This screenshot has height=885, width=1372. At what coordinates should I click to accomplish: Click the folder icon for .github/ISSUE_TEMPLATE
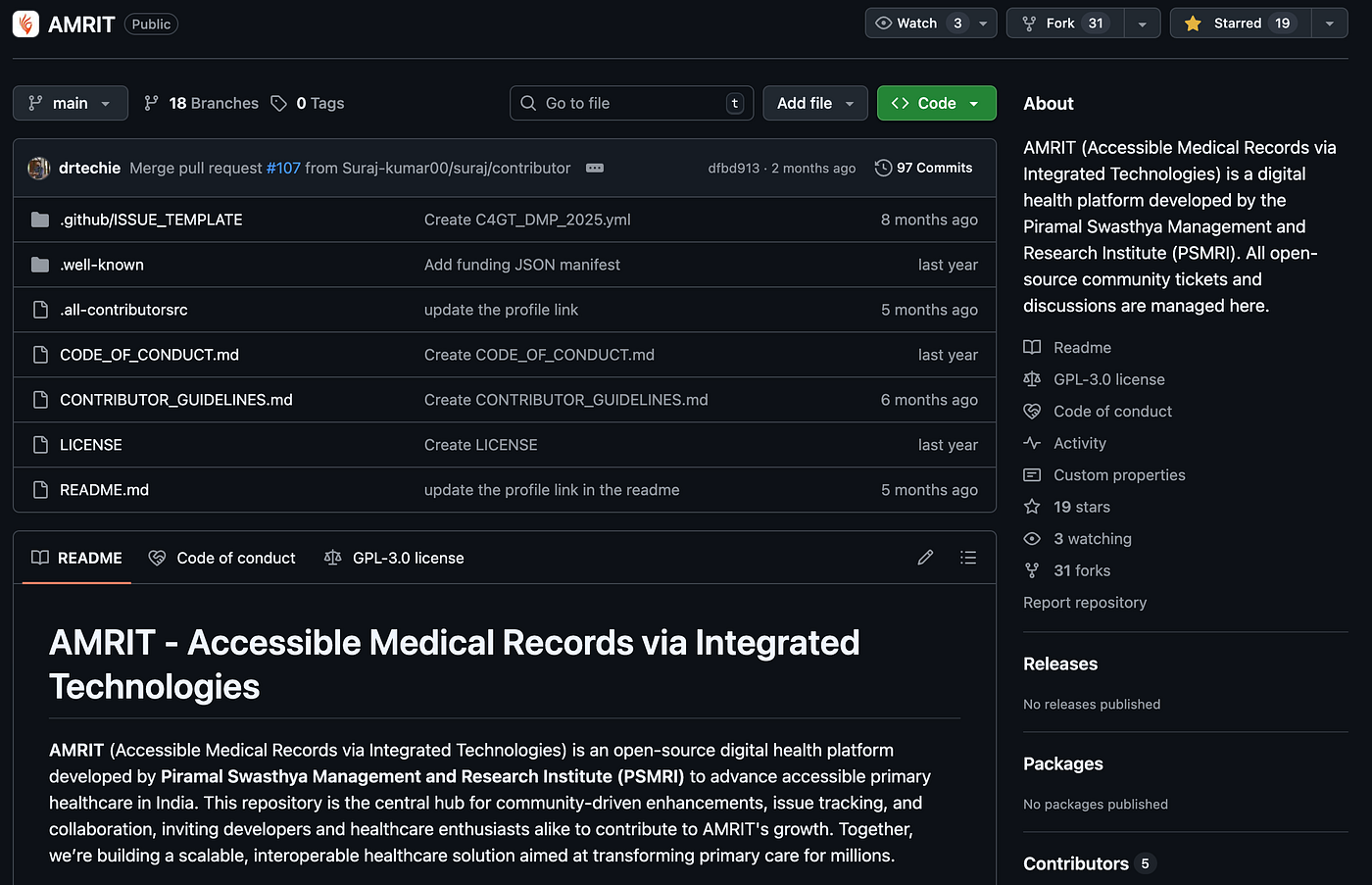pos(40,220)
